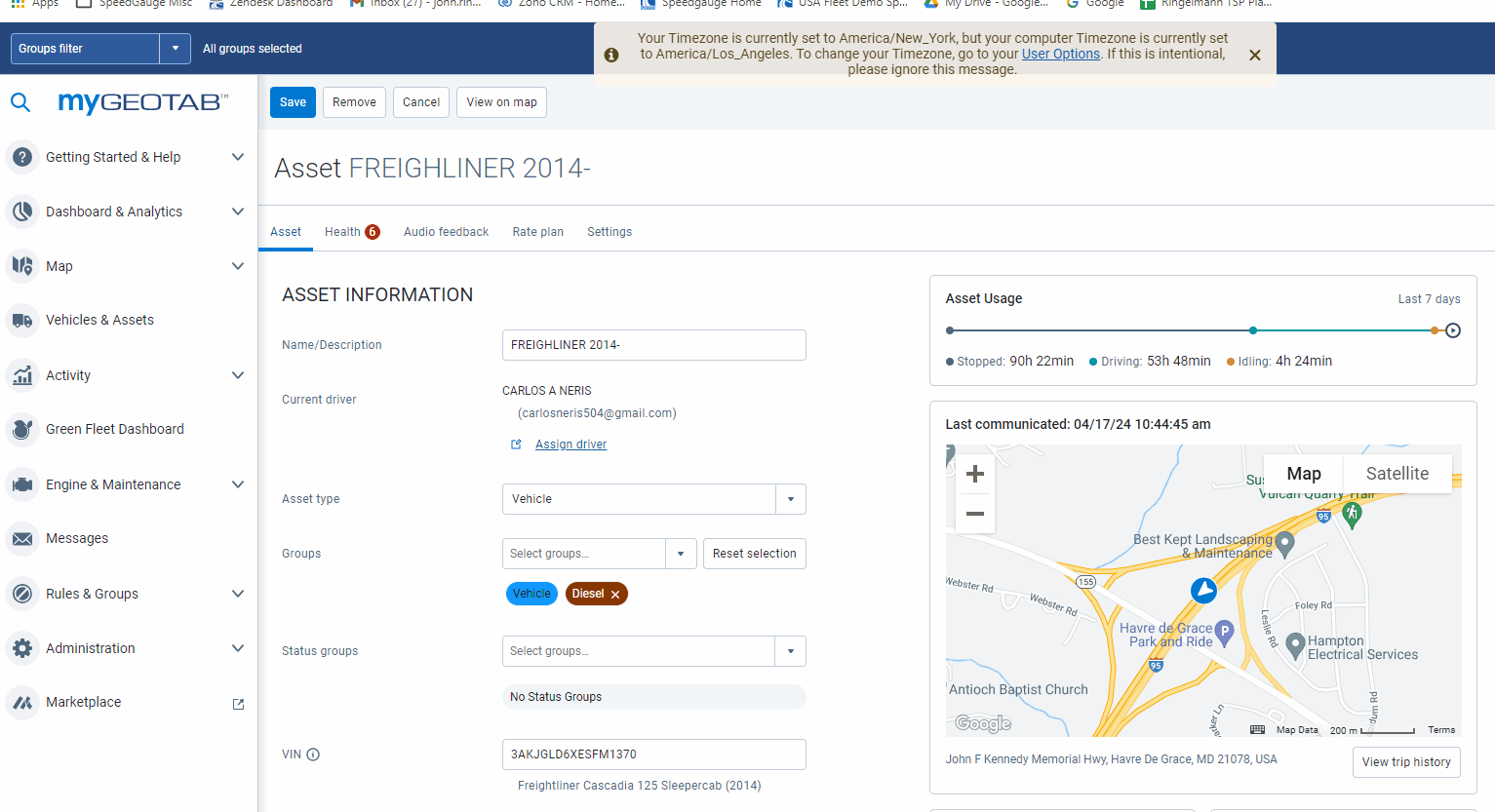Click the Engine & Maintenance icon
The height and width of the screenshot is (812, 1495).
22,484
